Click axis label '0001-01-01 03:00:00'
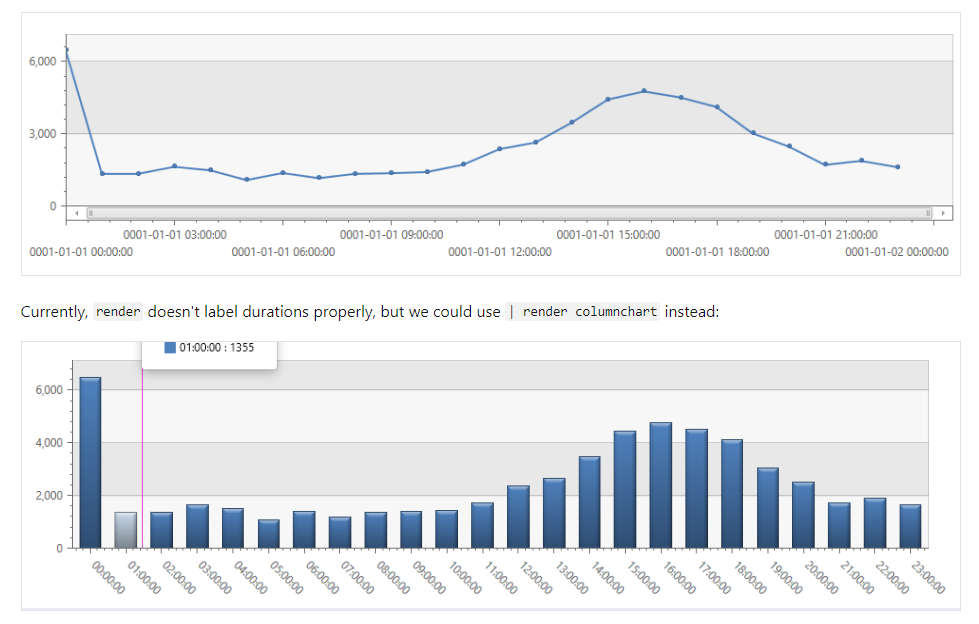Image resolution: width=979 pixels, height=624 pixels. point(175,235)
